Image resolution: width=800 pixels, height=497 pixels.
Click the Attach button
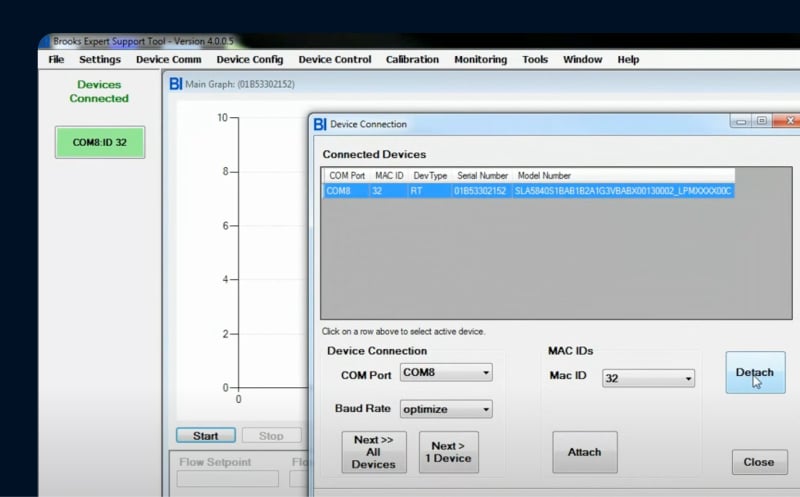coord(584,452)
